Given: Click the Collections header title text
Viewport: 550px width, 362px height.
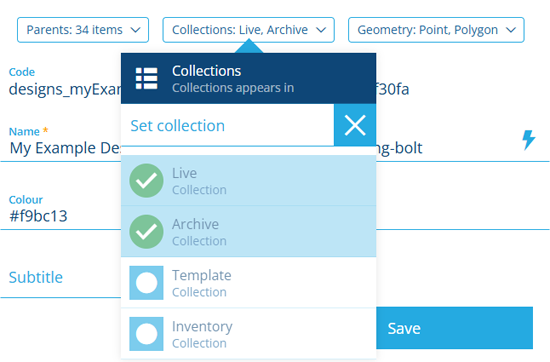Looking at the screenshot, I should (x=206, y=71).
